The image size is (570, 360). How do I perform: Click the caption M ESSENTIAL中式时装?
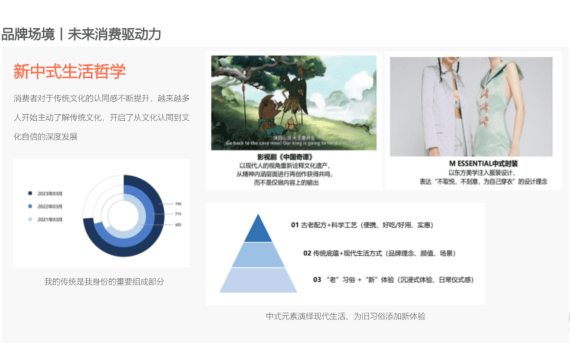(483, 164)
